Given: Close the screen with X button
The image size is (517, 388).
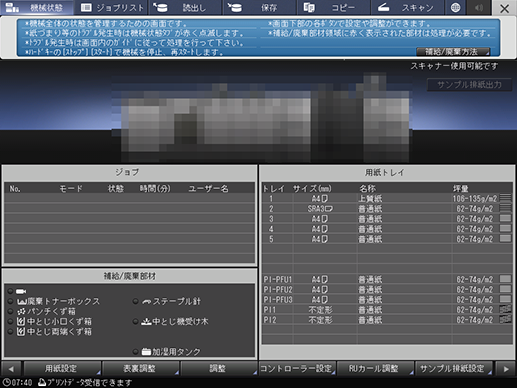Looking at the screenshot, I should pyautogui.click(x=504, y=8).
